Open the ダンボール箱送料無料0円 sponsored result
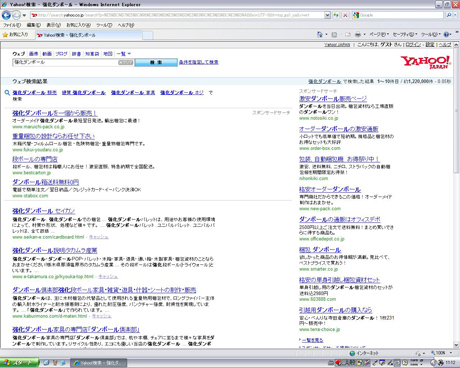 [46, 182]
